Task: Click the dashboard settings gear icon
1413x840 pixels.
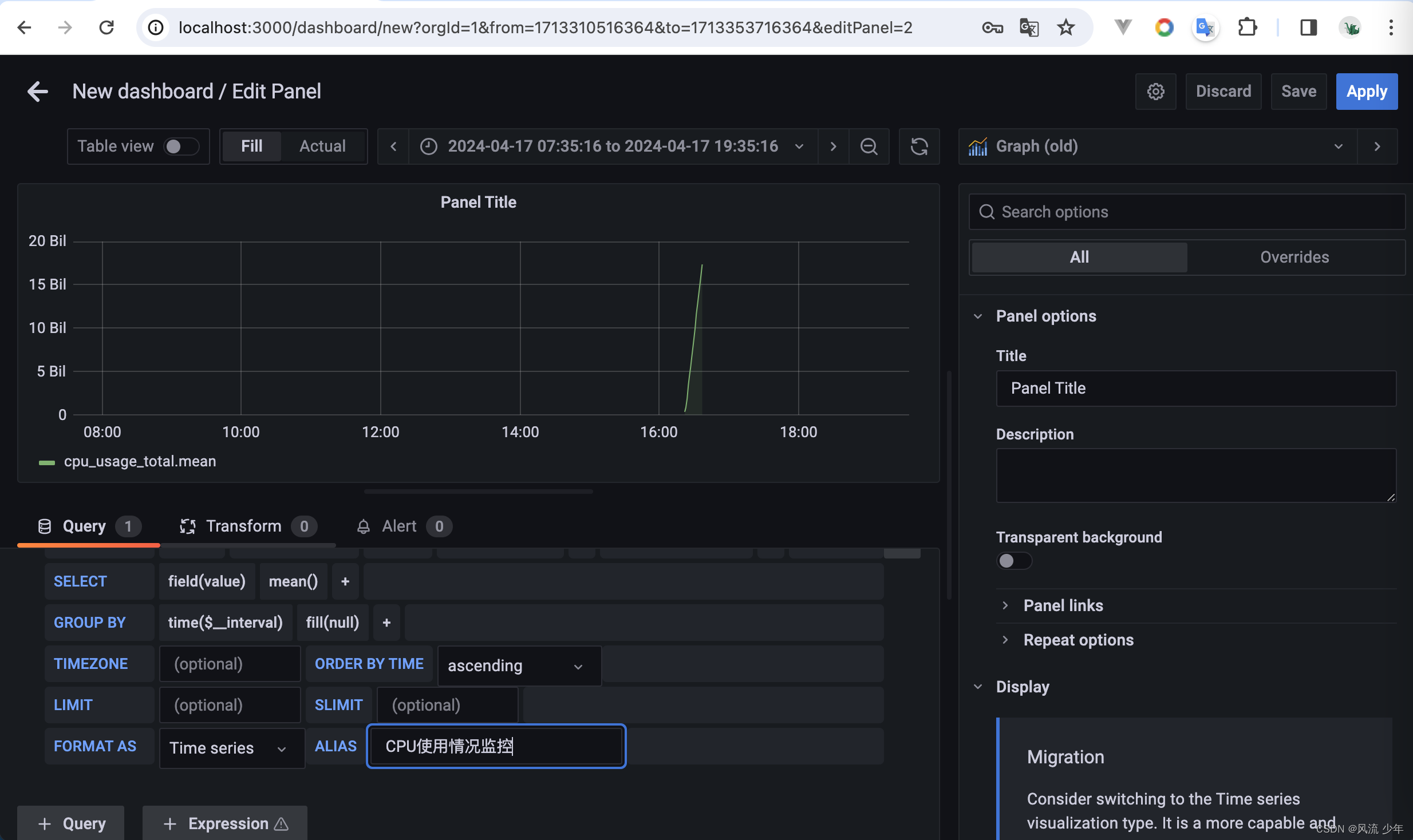Action: click(x=1156, y=91)
